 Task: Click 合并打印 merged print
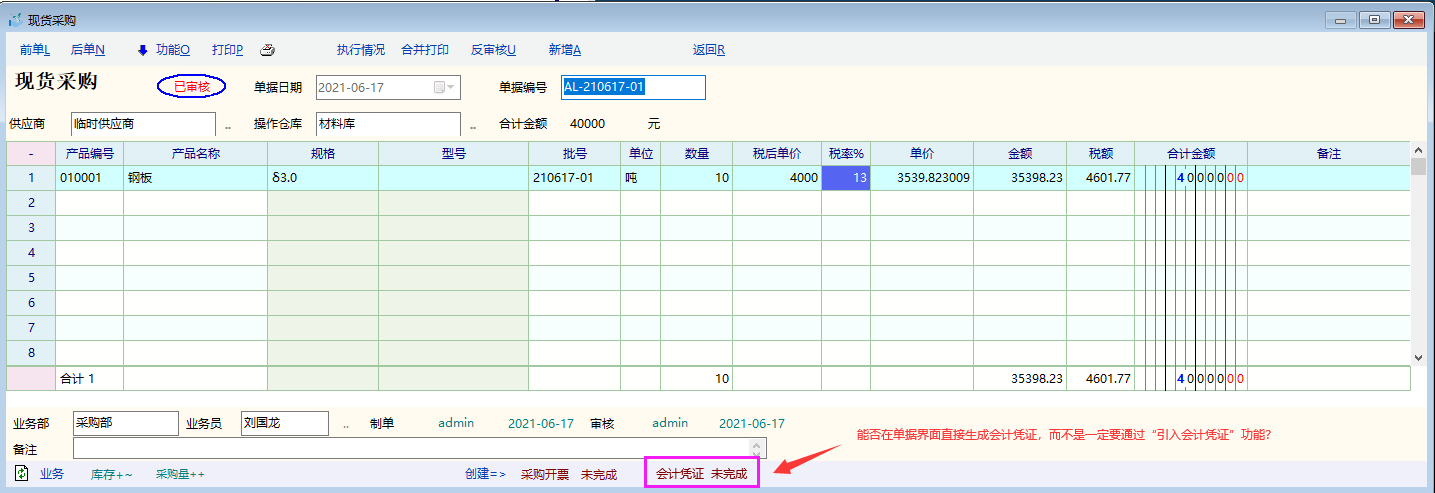(425, 50)
